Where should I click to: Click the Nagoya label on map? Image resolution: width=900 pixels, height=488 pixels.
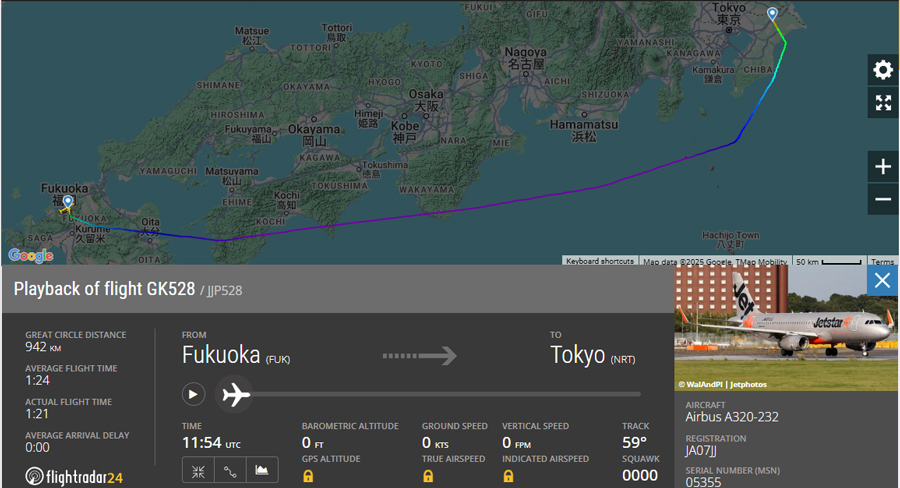click(525, 58)
